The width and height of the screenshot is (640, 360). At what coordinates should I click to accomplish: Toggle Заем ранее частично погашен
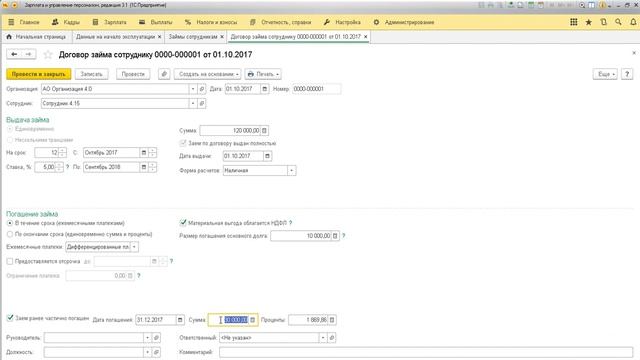10,318
